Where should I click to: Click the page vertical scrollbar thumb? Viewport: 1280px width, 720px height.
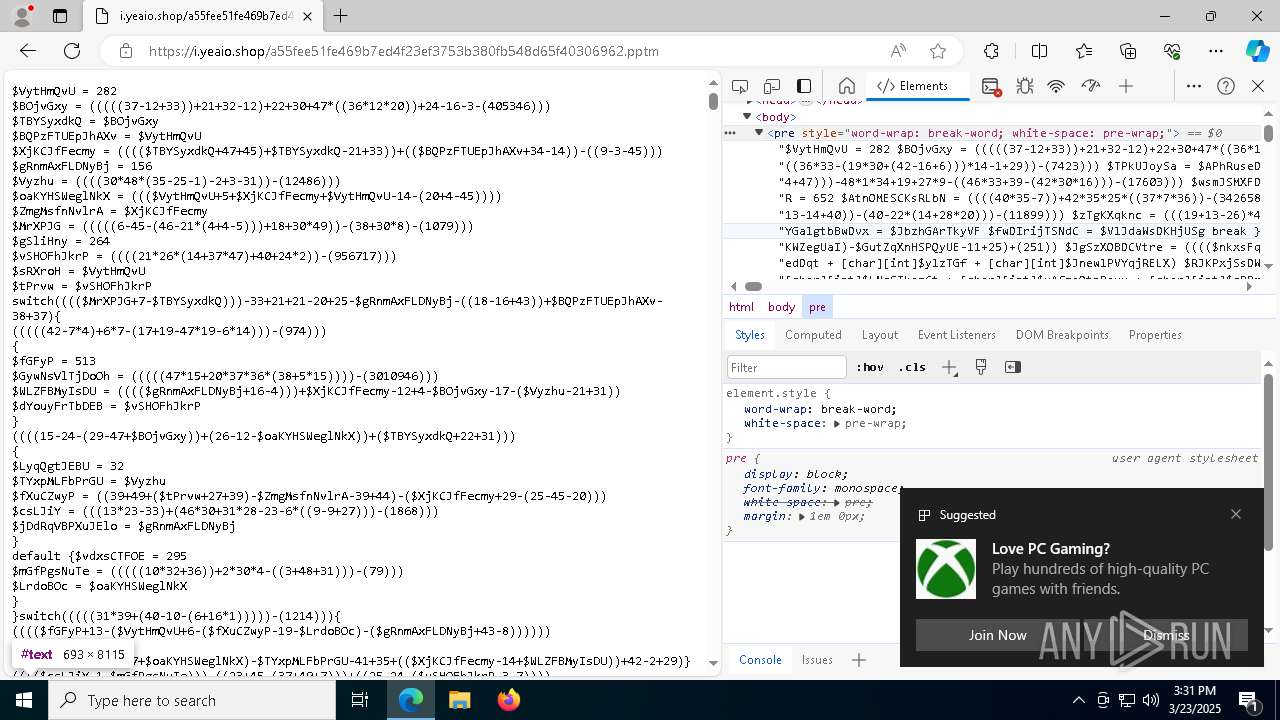coord(713,101)
